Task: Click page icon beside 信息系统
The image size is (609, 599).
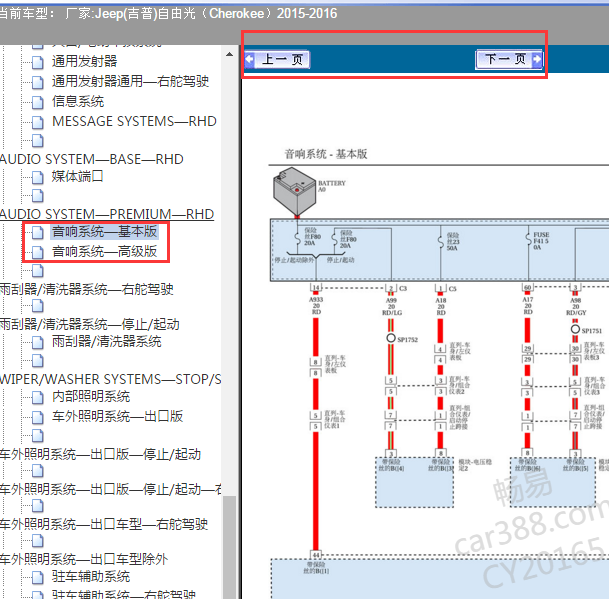Action: pos(38,102)
